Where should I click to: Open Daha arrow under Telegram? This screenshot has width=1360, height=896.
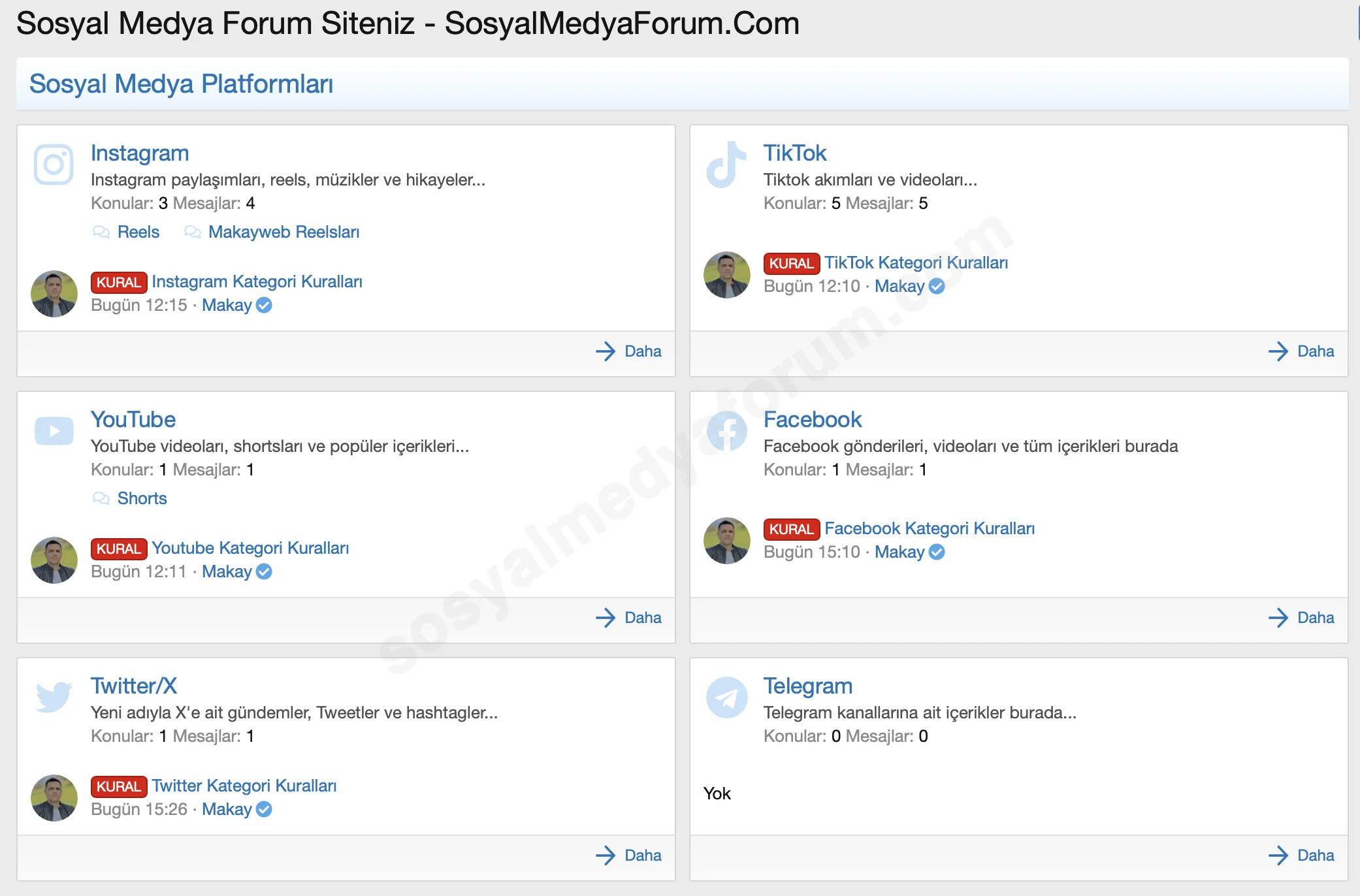1278,856
